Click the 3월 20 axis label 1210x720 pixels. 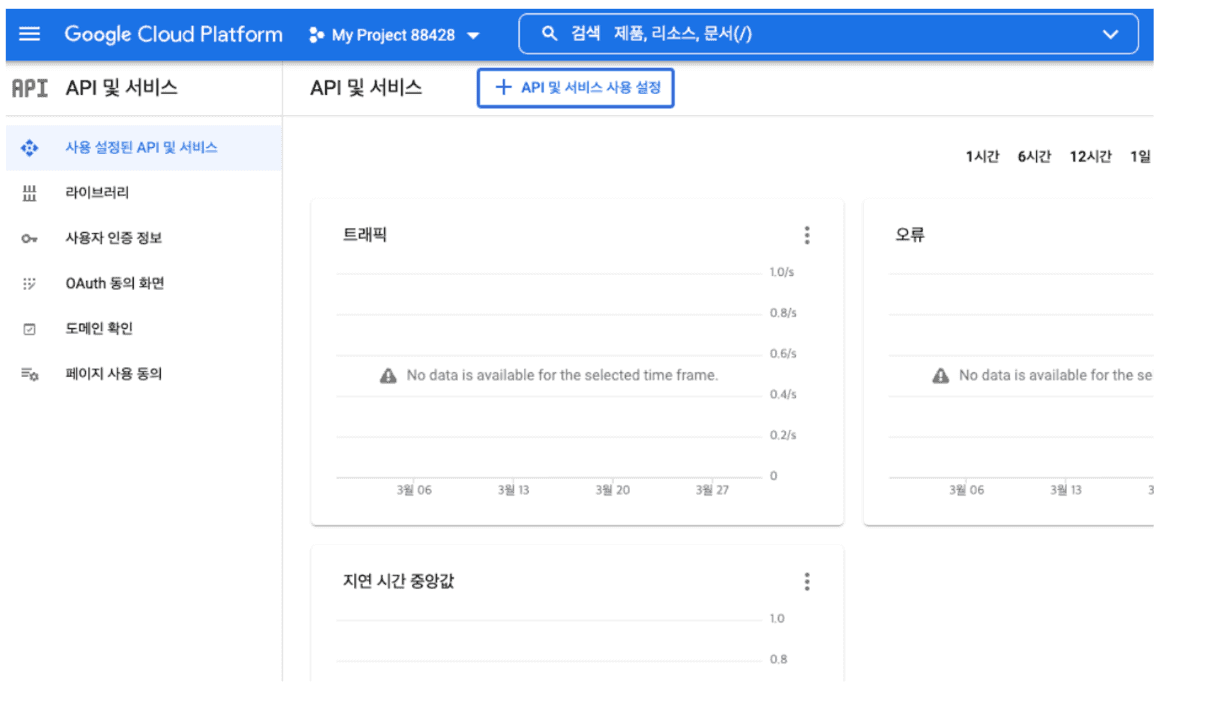point(612,490)
